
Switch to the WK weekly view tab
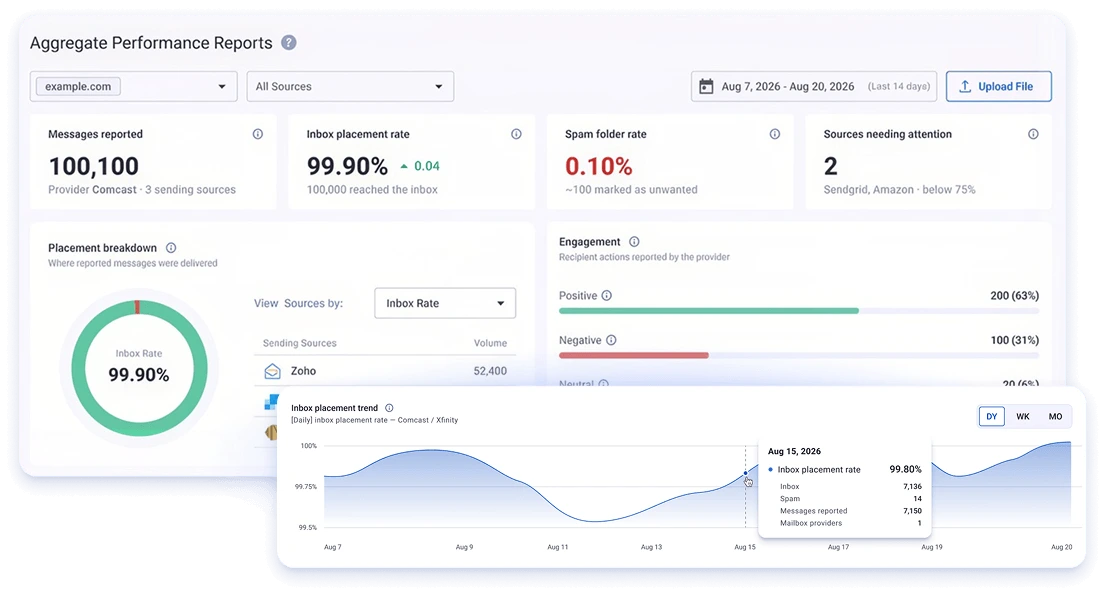(x=1023, y=416)
